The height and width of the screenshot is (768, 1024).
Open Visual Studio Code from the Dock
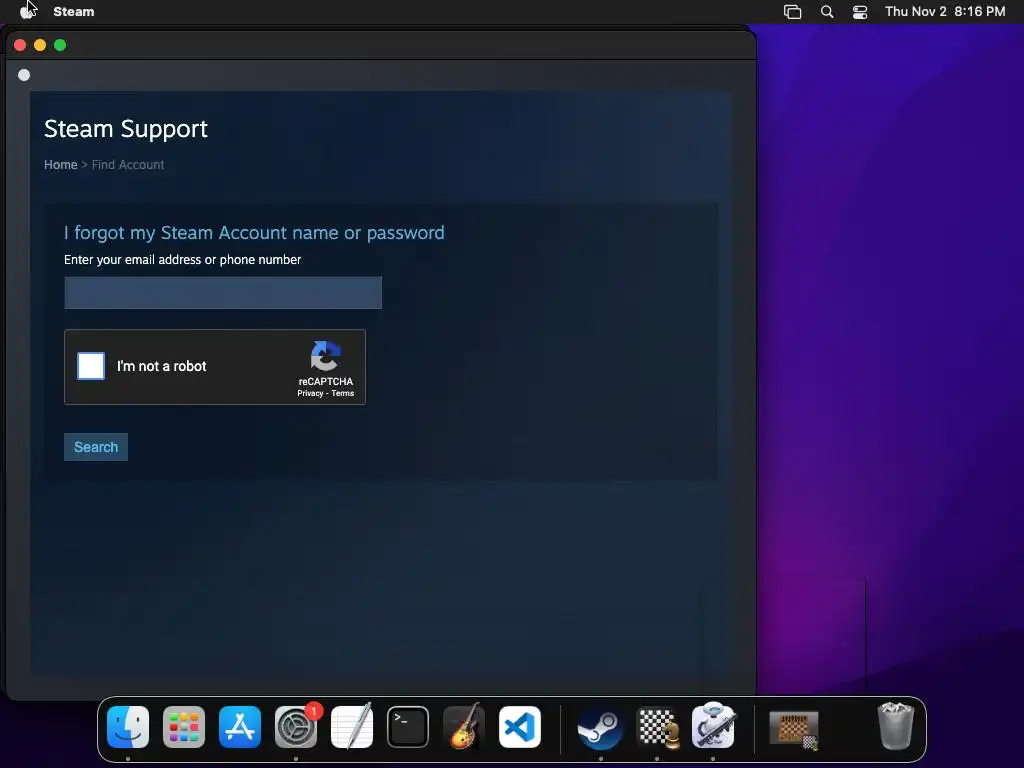click(x=520, y=727)
